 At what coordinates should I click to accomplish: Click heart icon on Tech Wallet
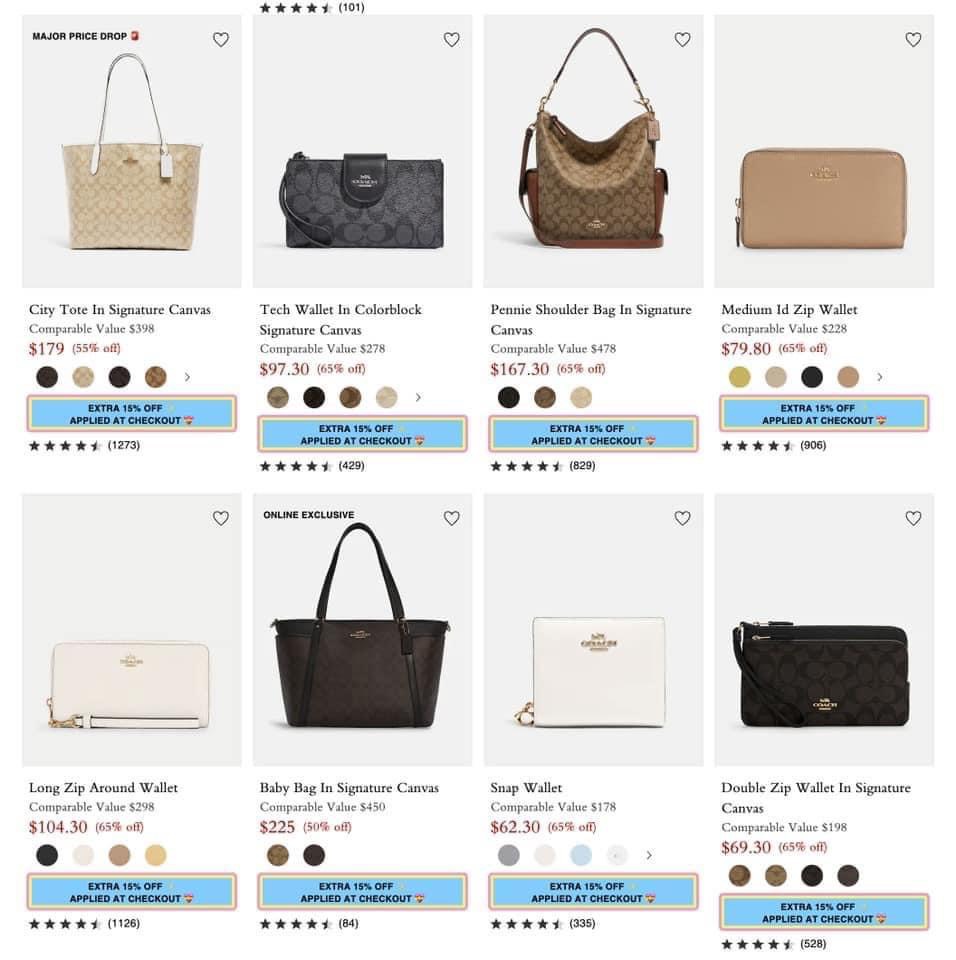click(451, 40)
